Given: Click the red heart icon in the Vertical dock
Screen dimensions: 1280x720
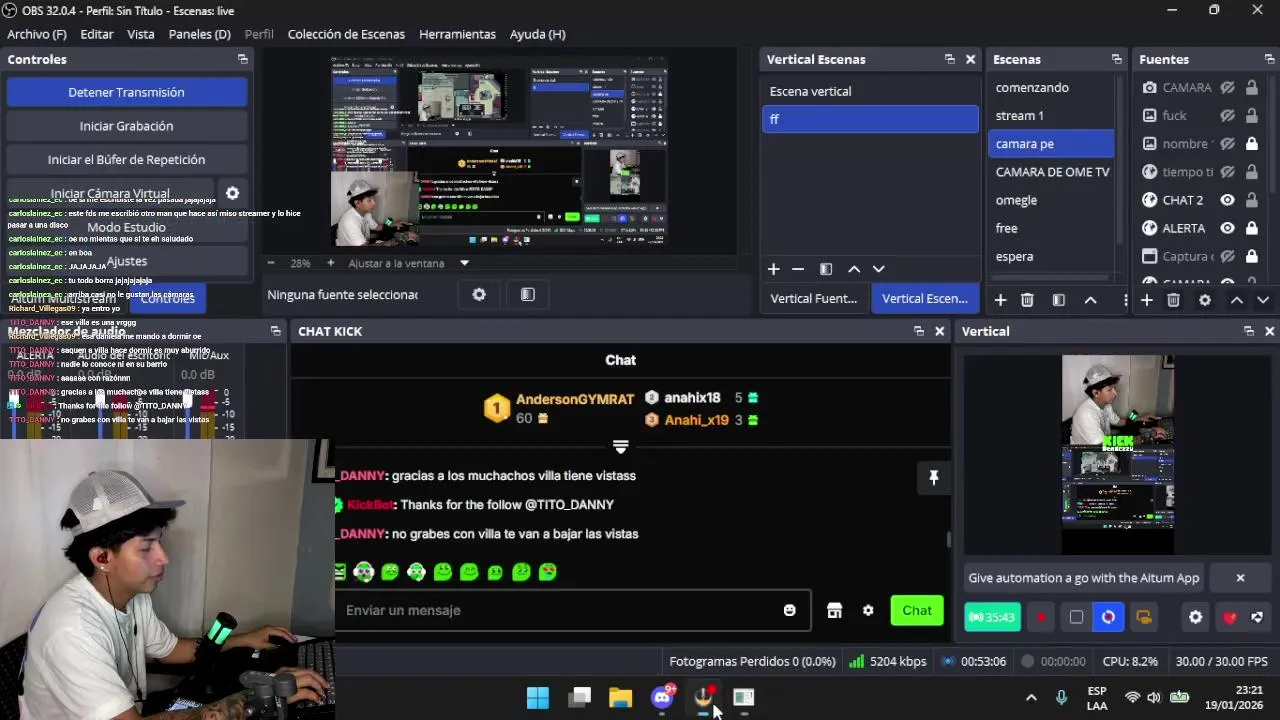Looking at the screenshot, I should [1230, 617].
